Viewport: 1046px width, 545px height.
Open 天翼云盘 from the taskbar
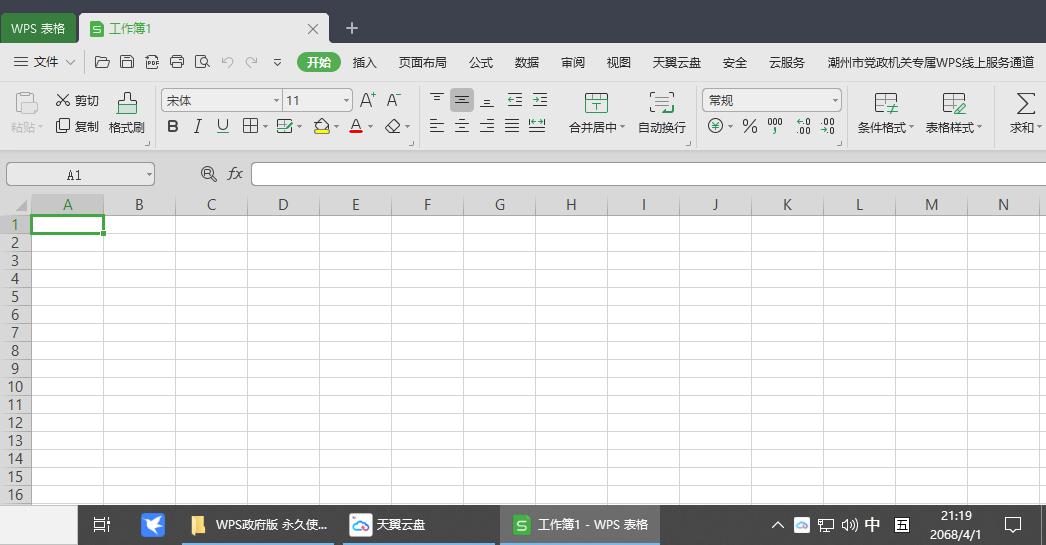[x=418, y=524]
